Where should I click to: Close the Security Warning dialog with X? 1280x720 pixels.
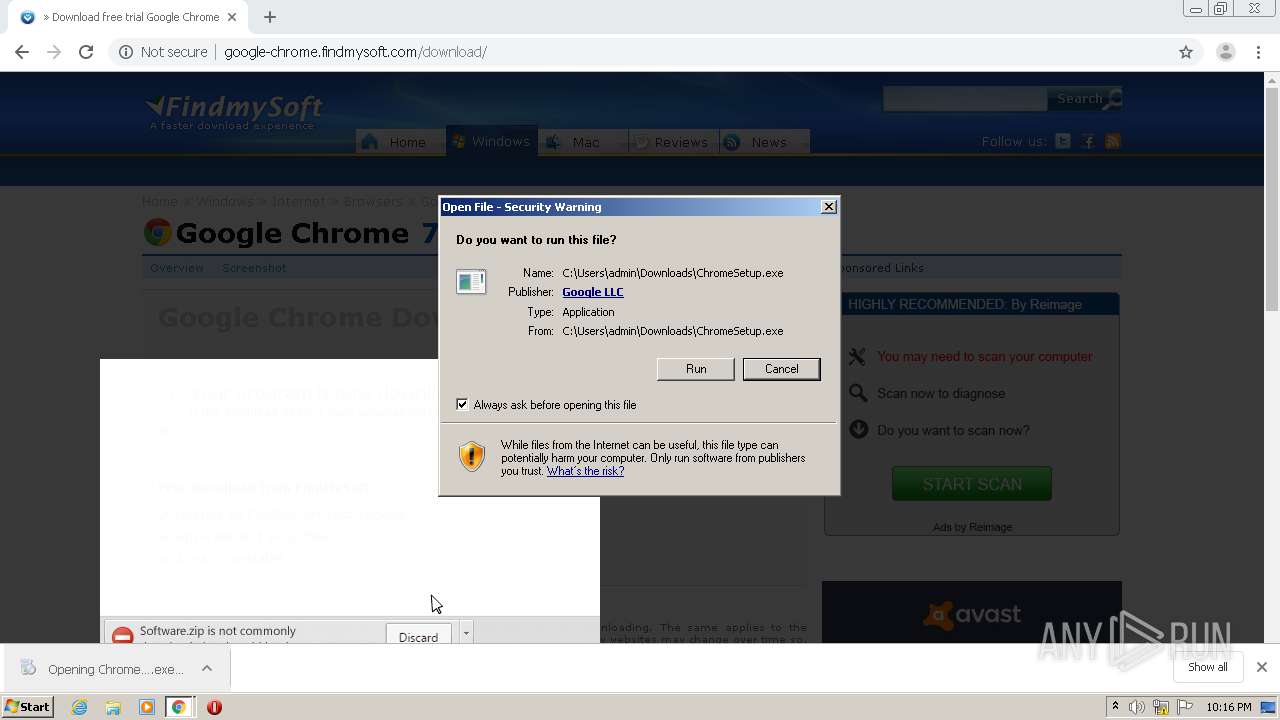pos(828,207)
